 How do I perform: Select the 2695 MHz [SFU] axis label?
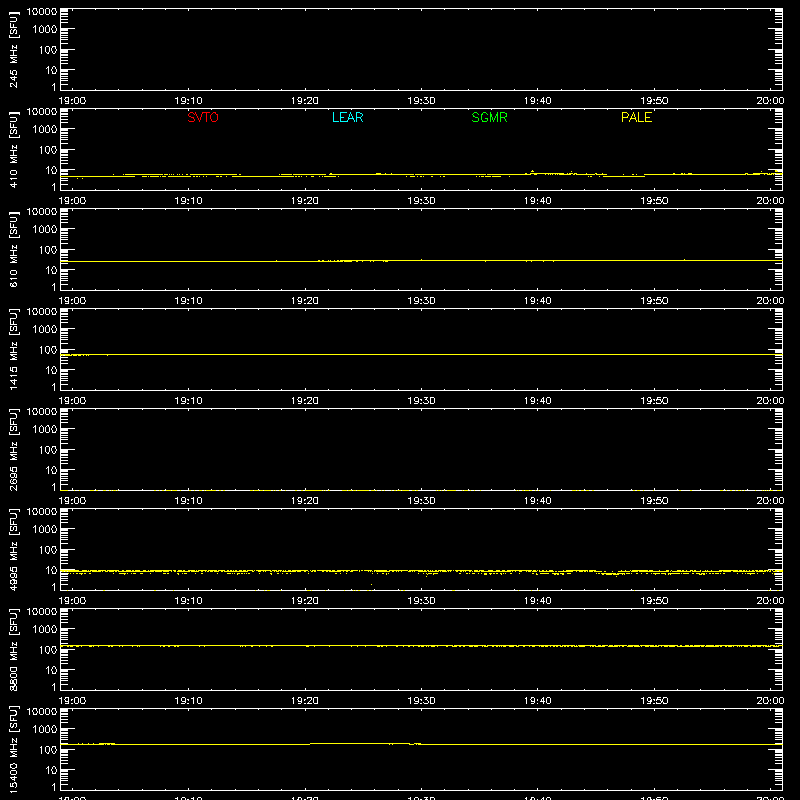tap(13, 449)
